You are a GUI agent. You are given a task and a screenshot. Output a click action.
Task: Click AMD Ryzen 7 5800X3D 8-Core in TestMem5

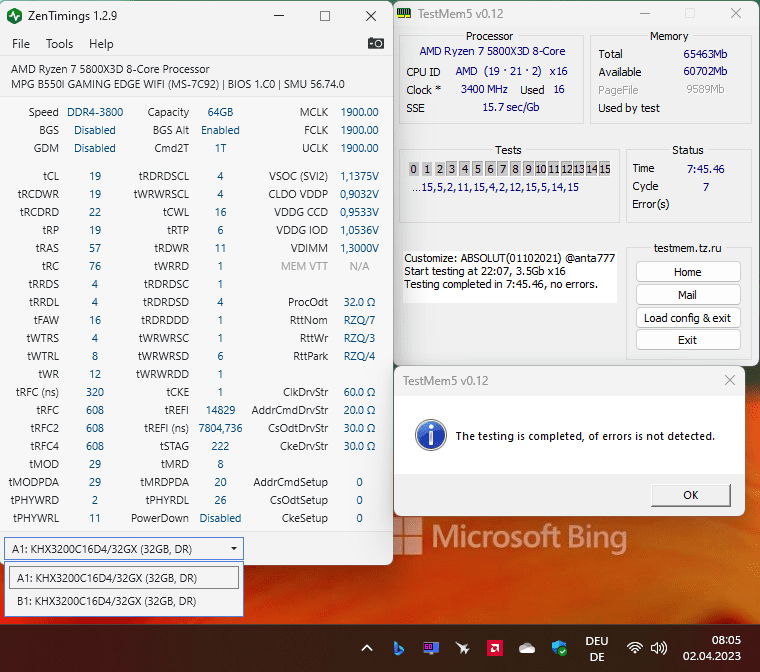[492, 51]
